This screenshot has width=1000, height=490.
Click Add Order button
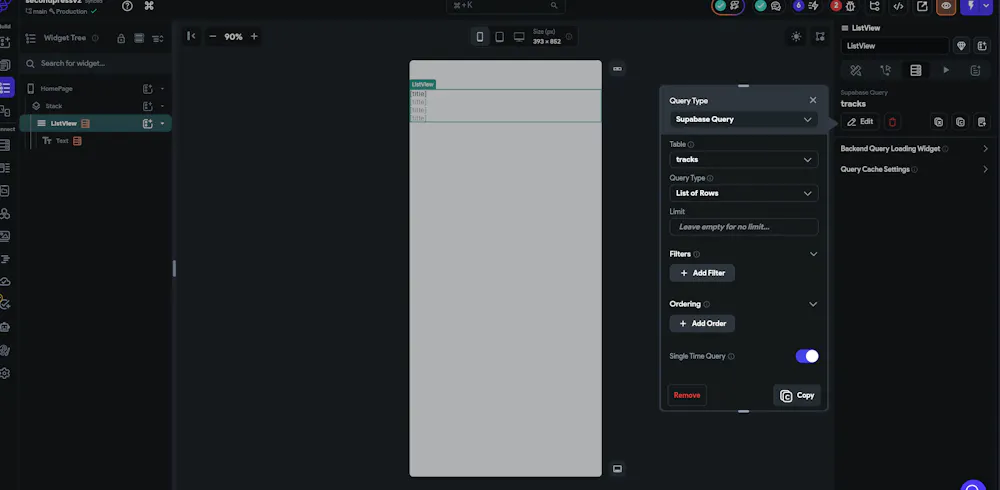click(x=702, y=323)
